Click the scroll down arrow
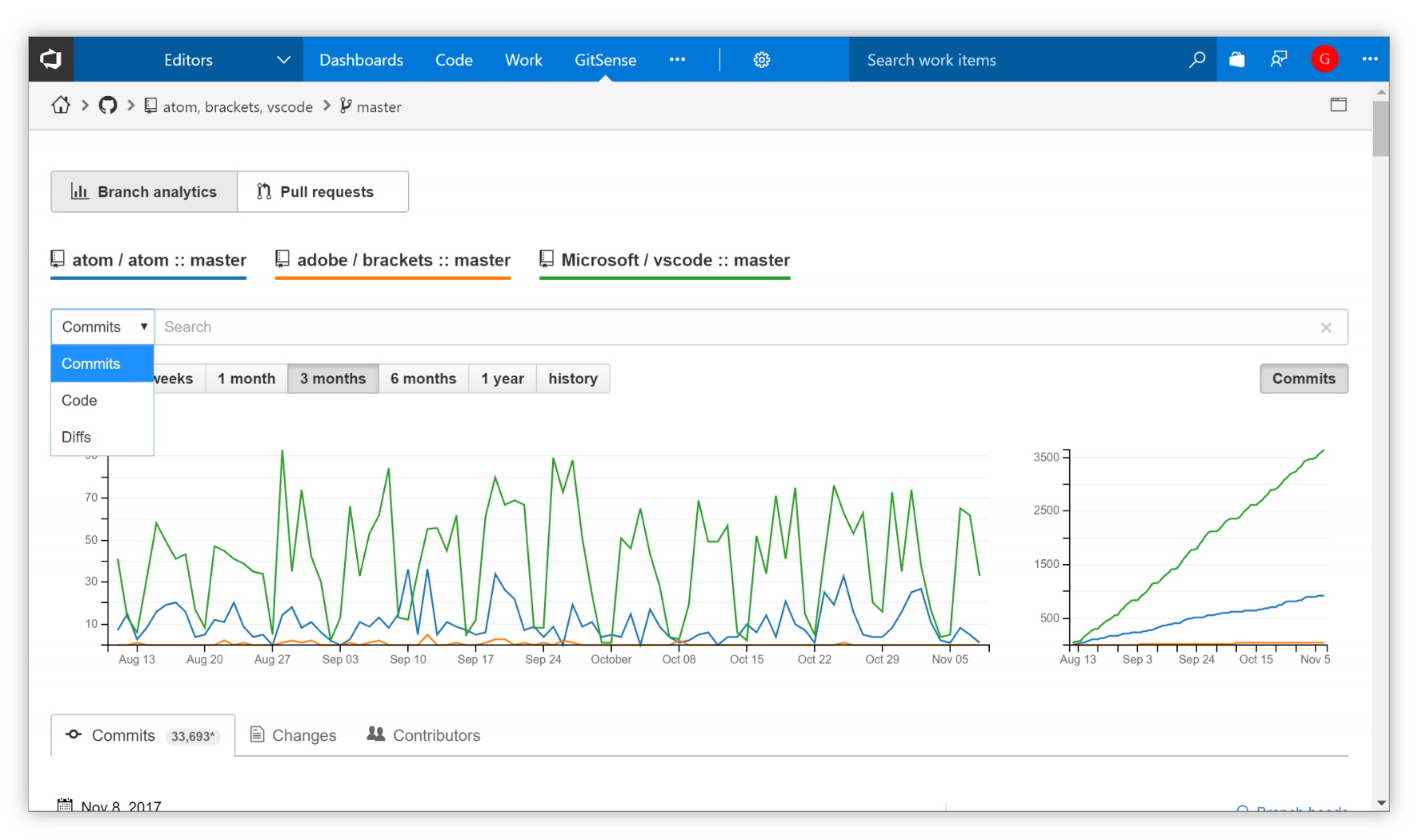Screen dimensions: 1418x840 coord(1381,802)
